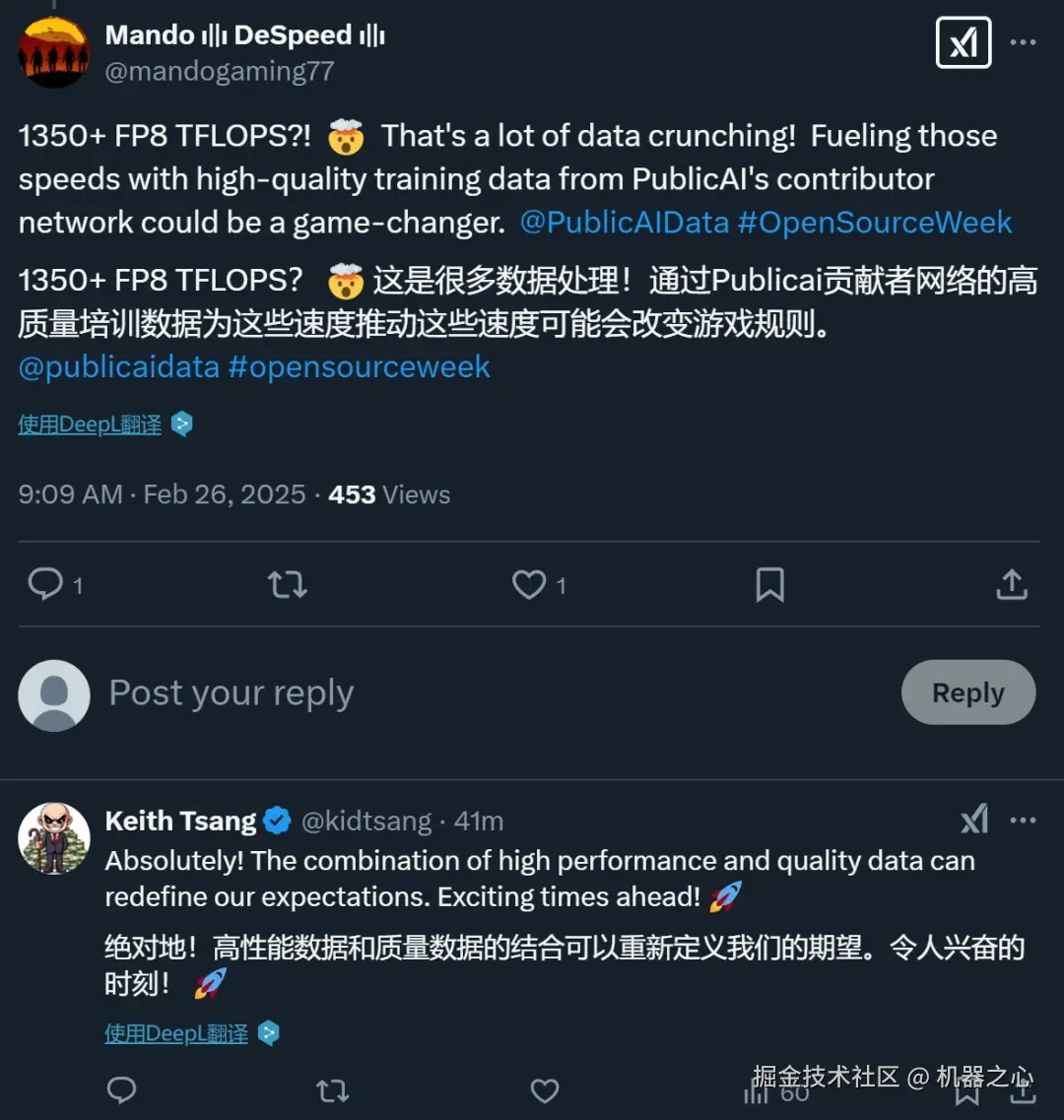The height and width of the screenshot is (1120, 1064).
Task: Open the more options menu on Mando's post
Action: click(1024, 43)
